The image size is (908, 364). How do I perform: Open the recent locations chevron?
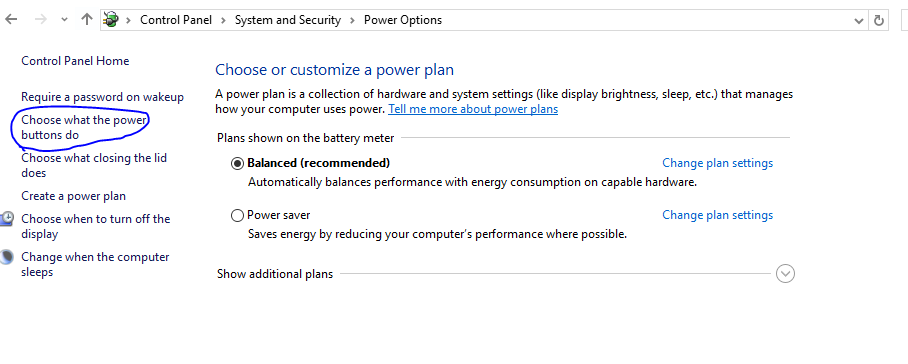tap(64, 20)
